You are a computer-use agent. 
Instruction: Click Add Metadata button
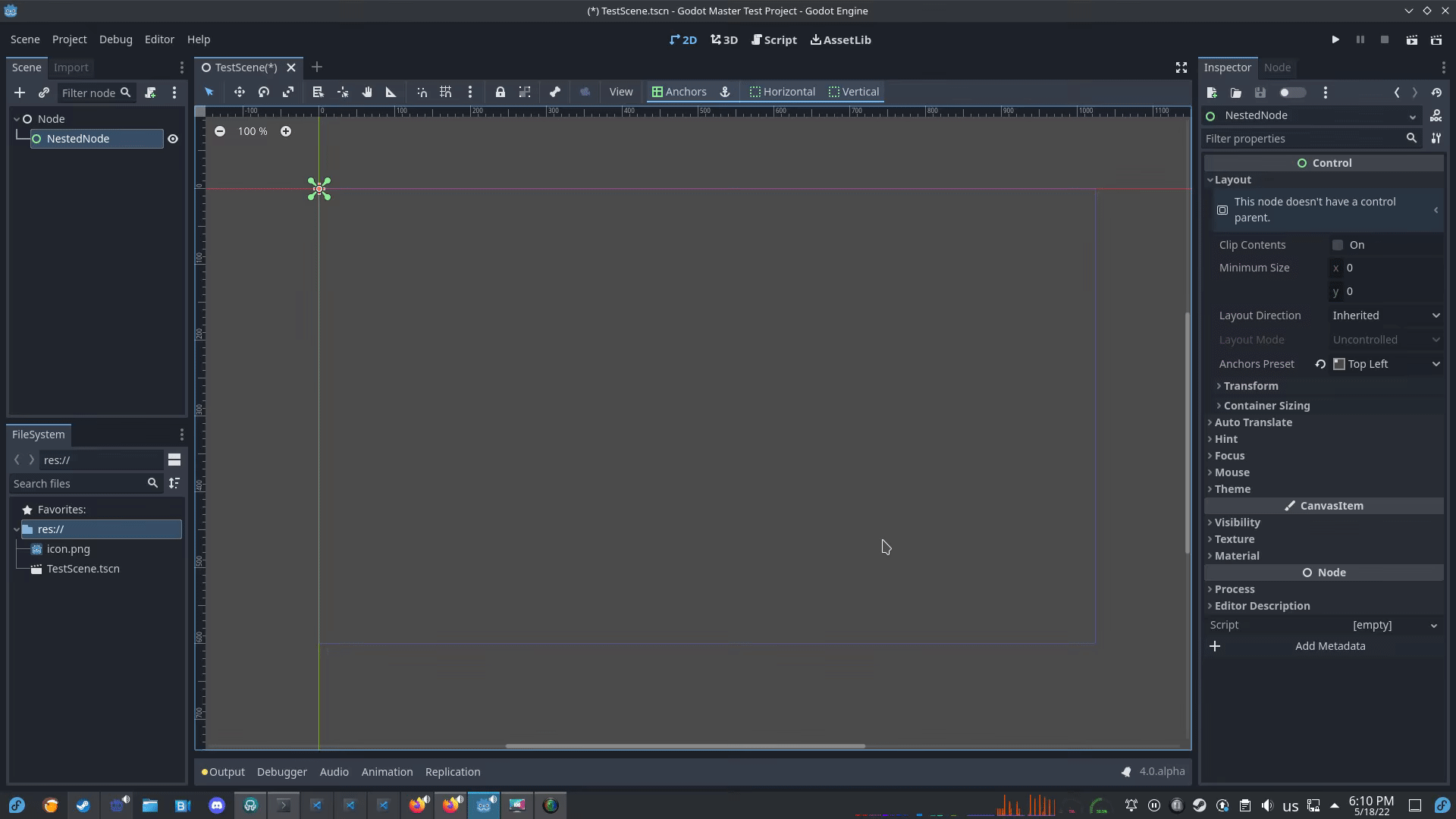click(x=1324, y=646)
